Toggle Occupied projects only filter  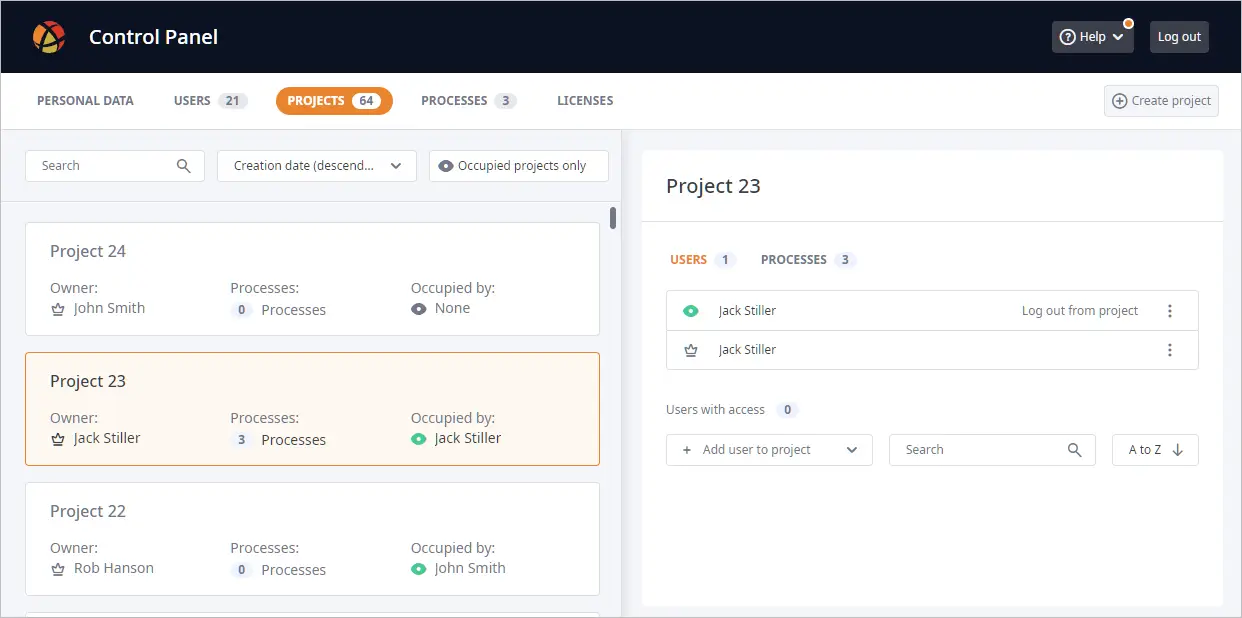tap(518, 166)
